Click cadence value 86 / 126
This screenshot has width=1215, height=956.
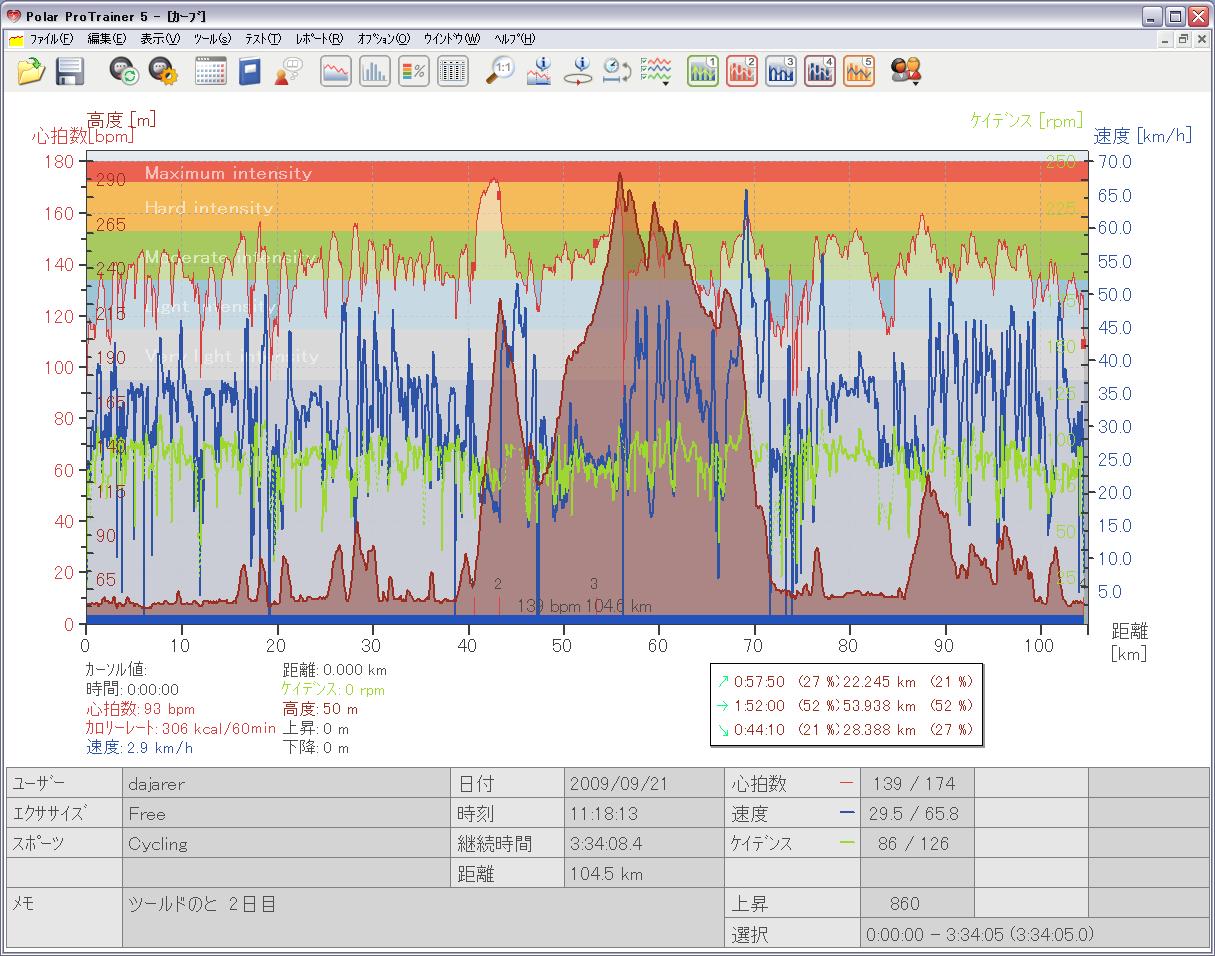pyautogui.click(x=917, y=843)
